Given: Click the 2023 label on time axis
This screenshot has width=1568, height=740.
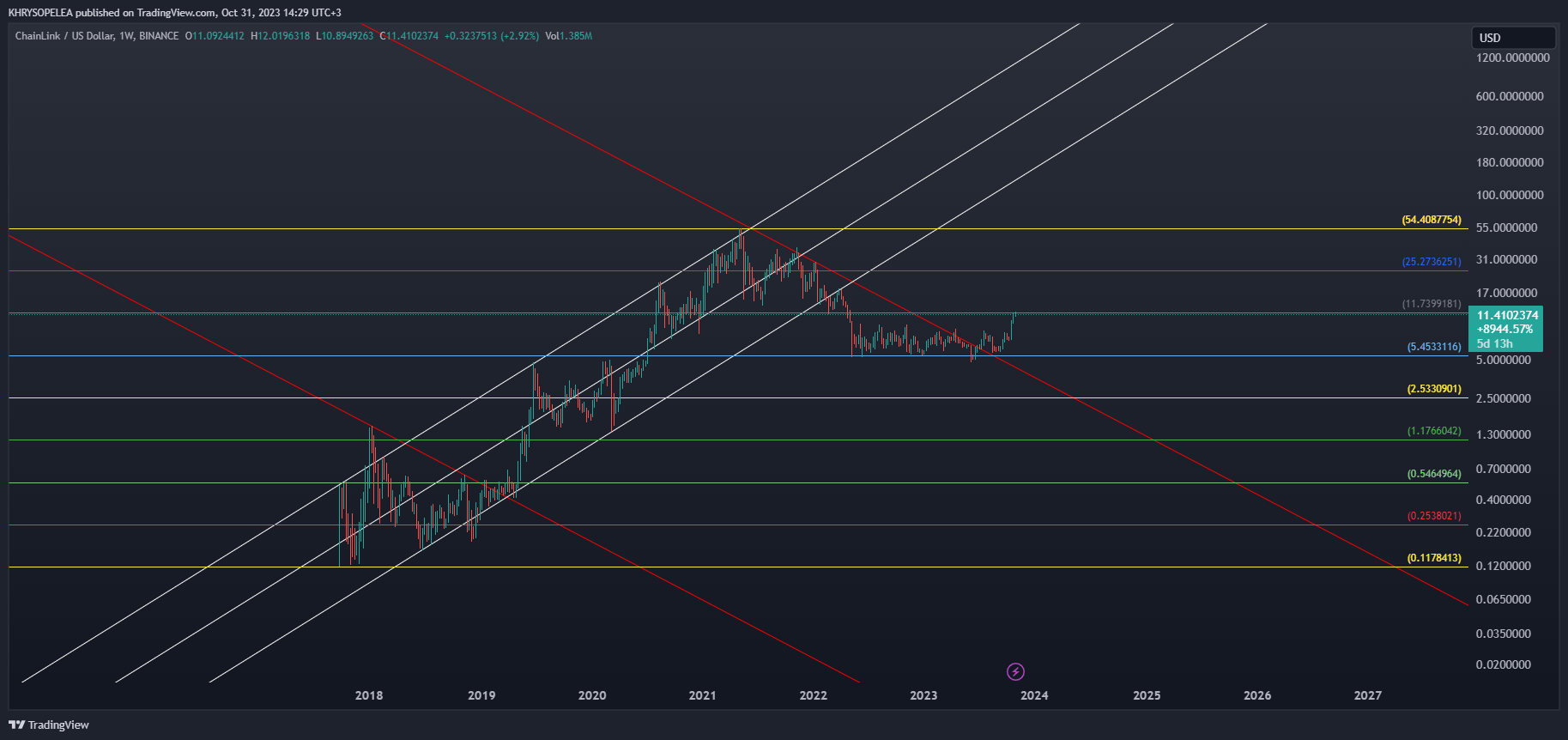Looking at the screenshot, I should click(923, 695).
